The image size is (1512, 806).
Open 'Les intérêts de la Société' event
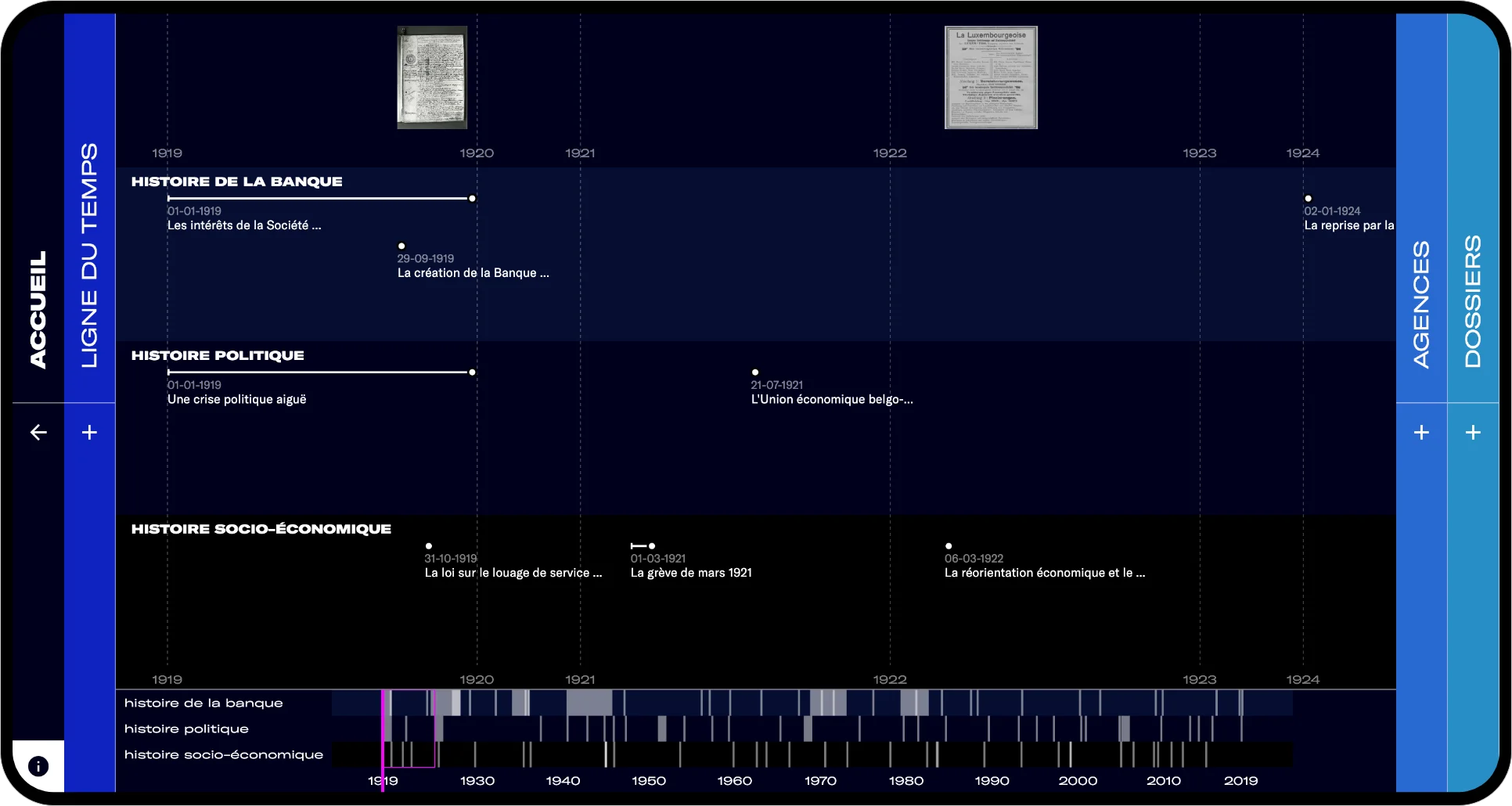(244, 225)
